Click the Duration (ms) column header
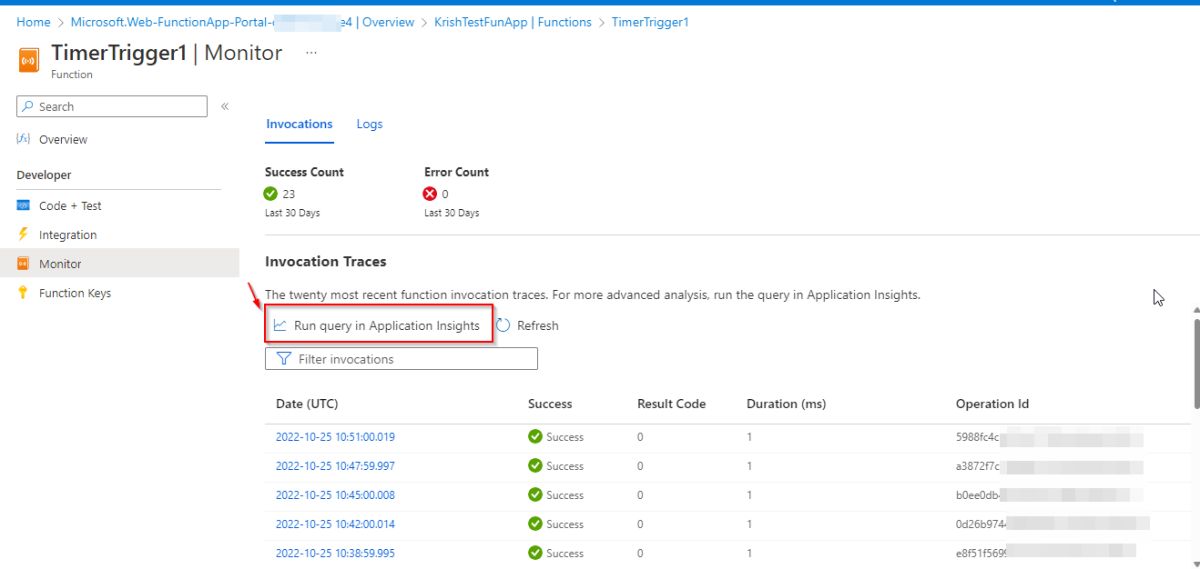The width and height of the screenshot is (1200, 569). click(x=786, y=404)
